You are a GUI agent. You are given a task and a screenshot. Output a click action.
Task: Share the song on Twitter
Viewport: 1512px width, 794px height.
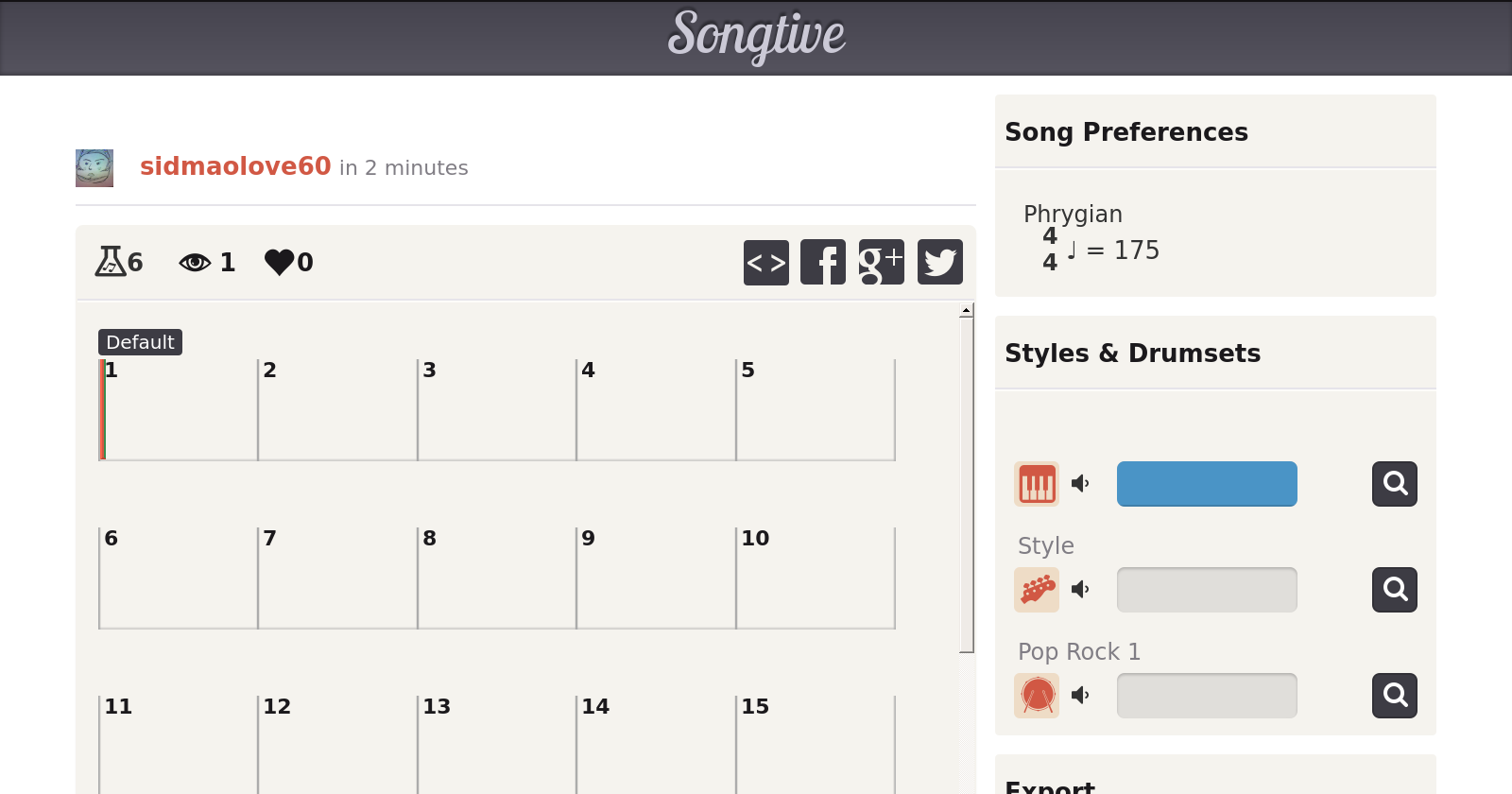[939, 262]
